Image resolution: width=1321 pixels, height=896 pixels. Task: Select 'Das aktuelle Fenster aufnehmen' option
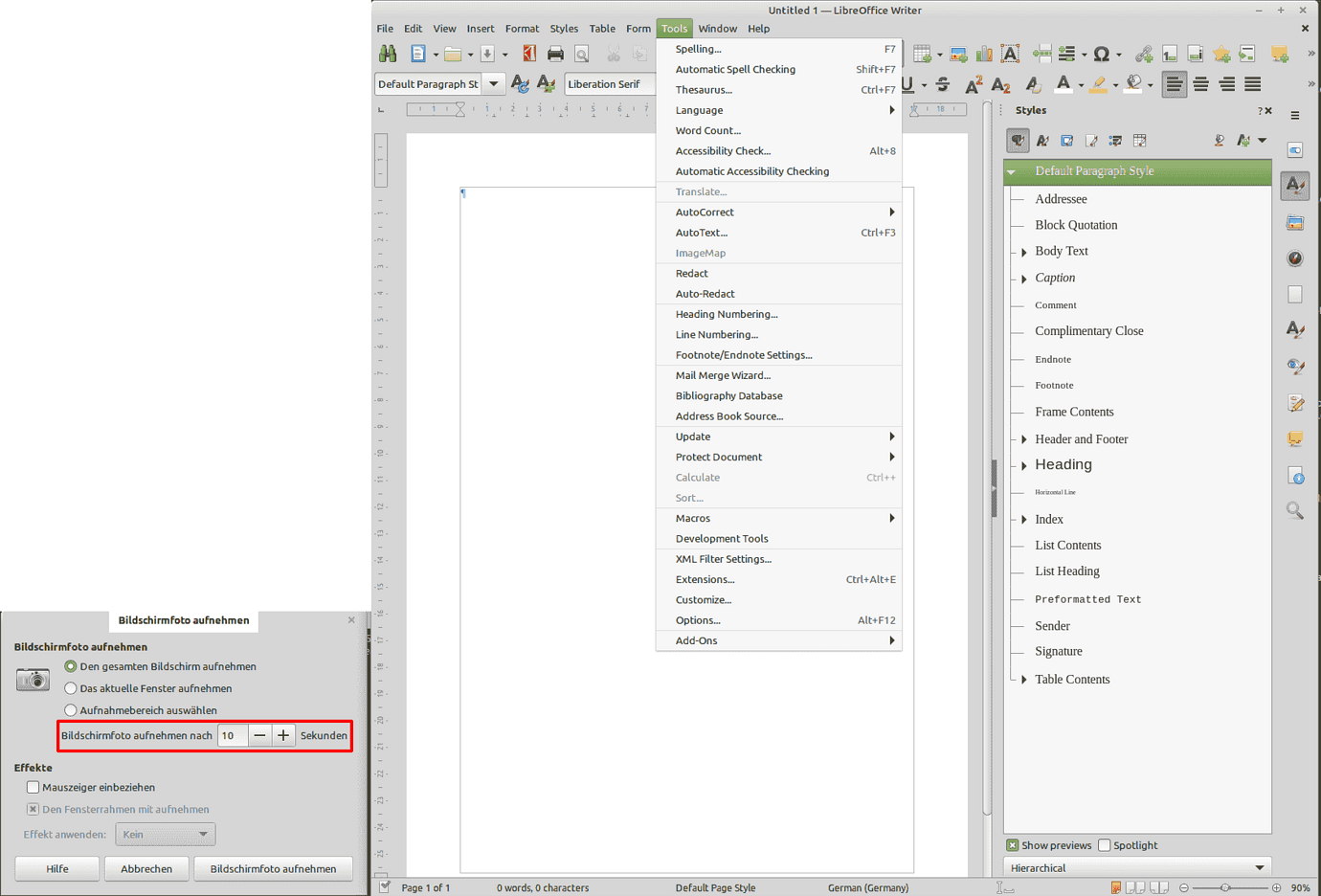70,688
